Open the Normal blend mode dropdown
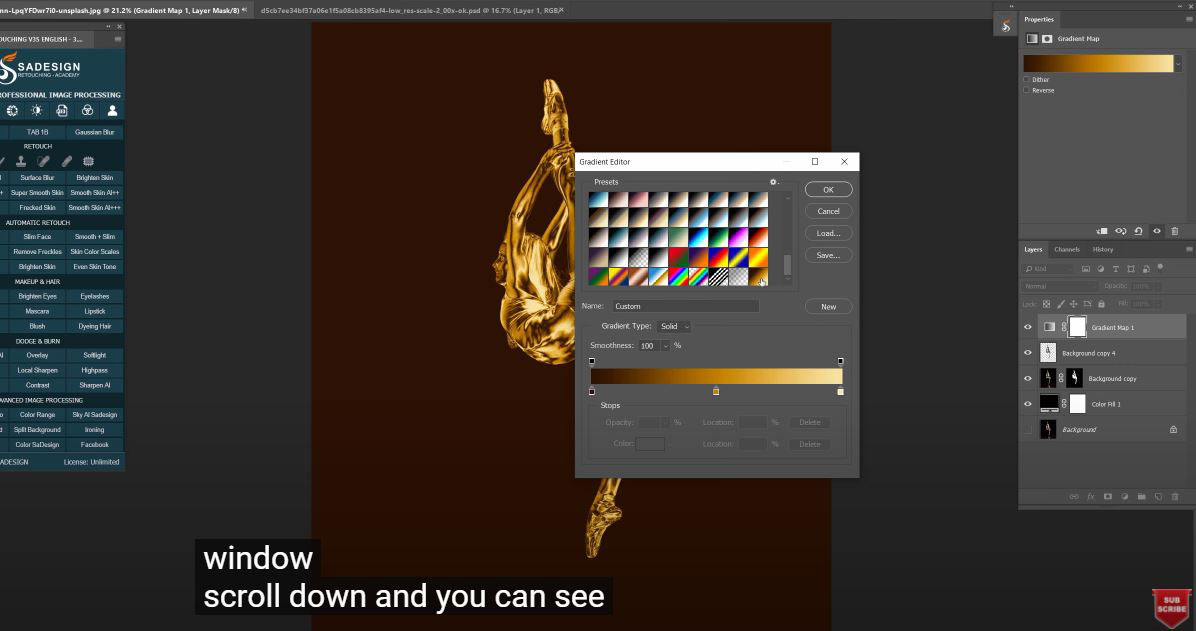The image size is (1196, 631). coord(1059,286)
